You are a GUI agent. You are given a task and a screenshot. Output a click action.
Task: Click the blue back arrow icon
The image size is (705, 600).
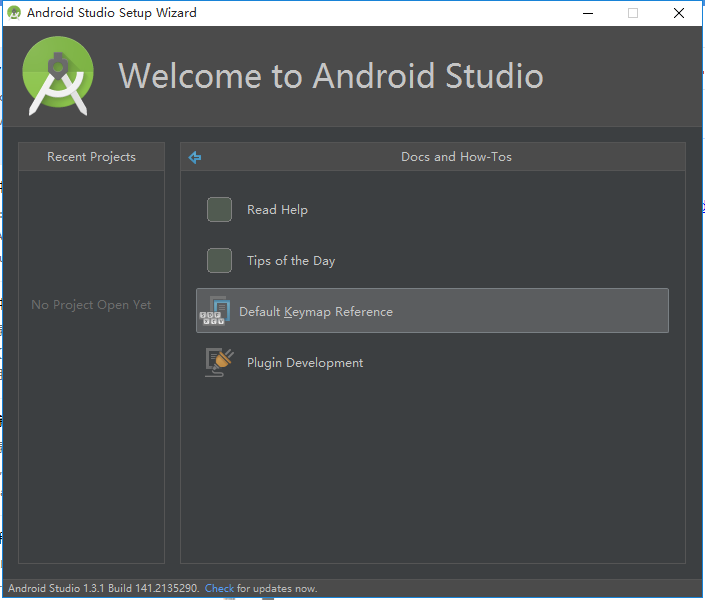pyautogui.click(x=195, y=157)
